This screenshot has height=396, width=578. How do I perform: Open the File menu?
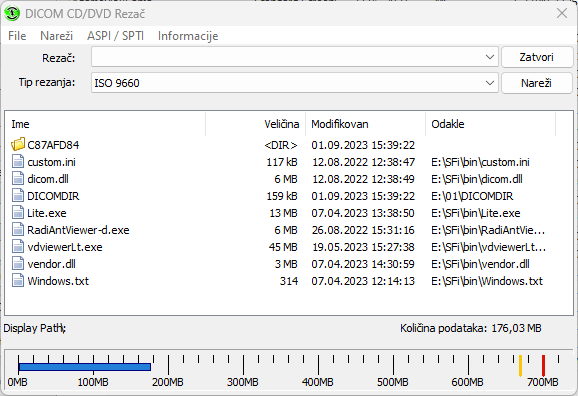point(17,36)
